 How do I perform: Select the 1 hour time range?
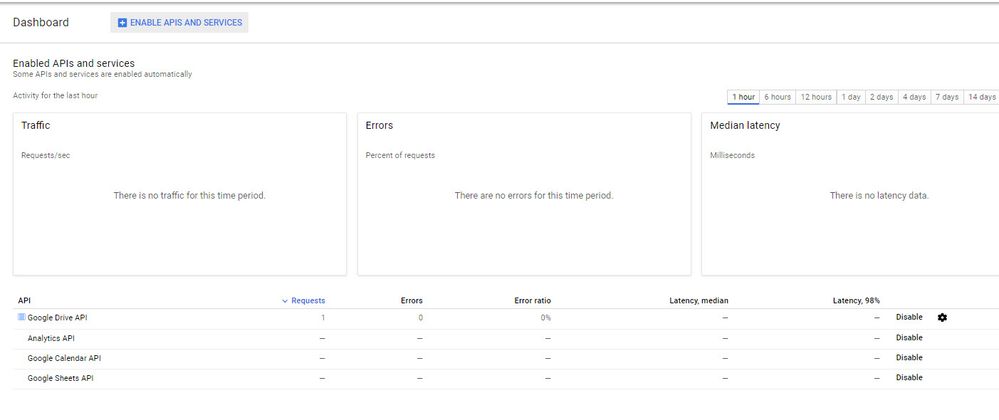743,97
